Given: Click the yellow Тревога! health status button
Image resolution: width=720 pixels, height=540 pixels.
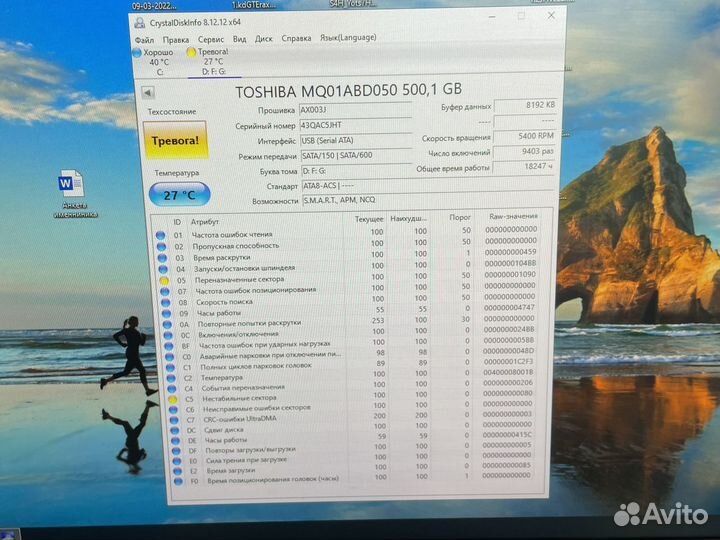Looking at the screenshot, I should tap(175, 141).
